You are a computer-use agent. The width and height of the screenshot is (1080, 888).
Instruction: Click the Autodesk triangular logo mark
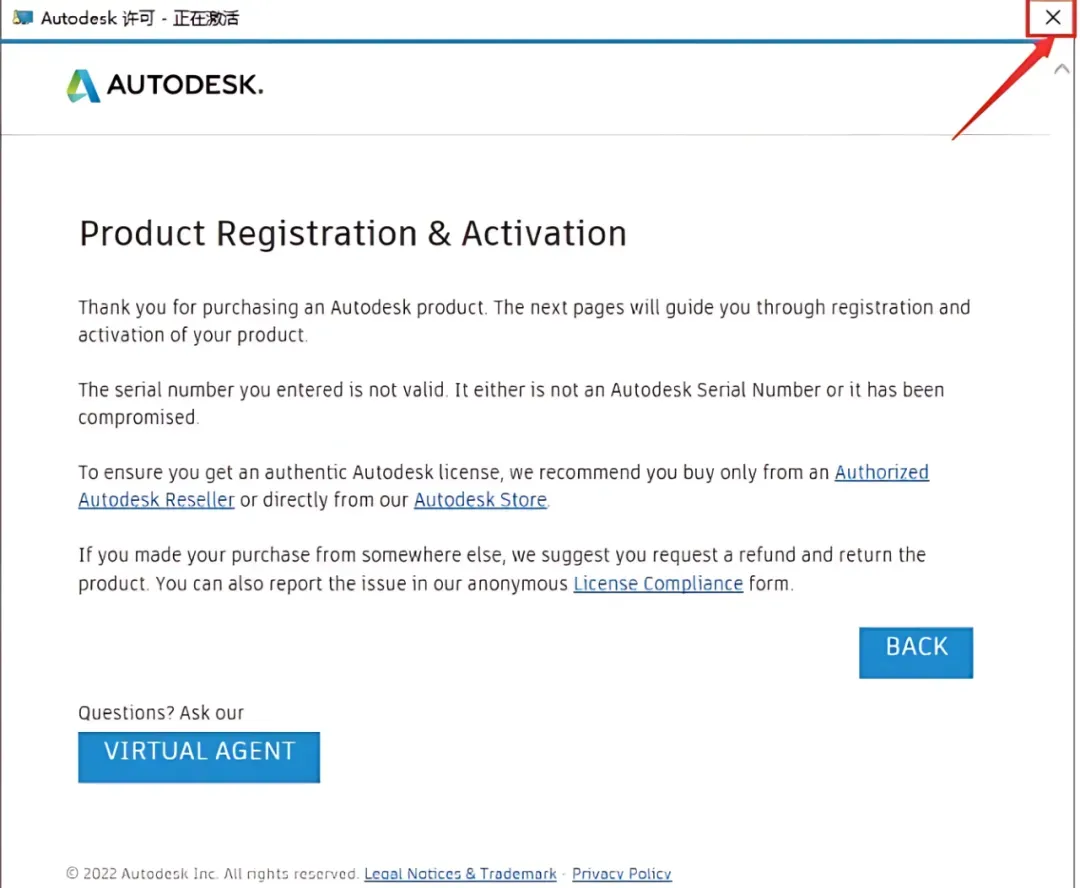point(83,86)
